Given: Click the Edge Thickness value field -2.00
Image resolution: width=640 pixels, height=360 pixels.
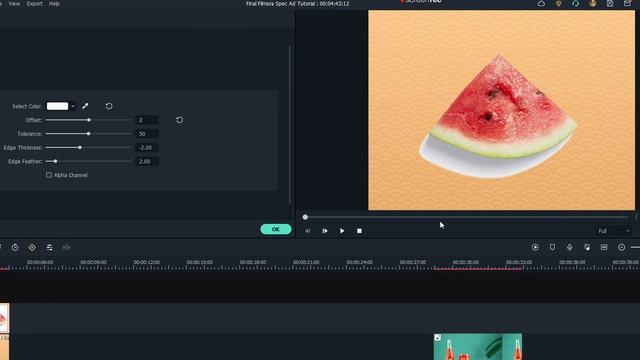Looking at the screenshot, I should [x=147, y=147].
